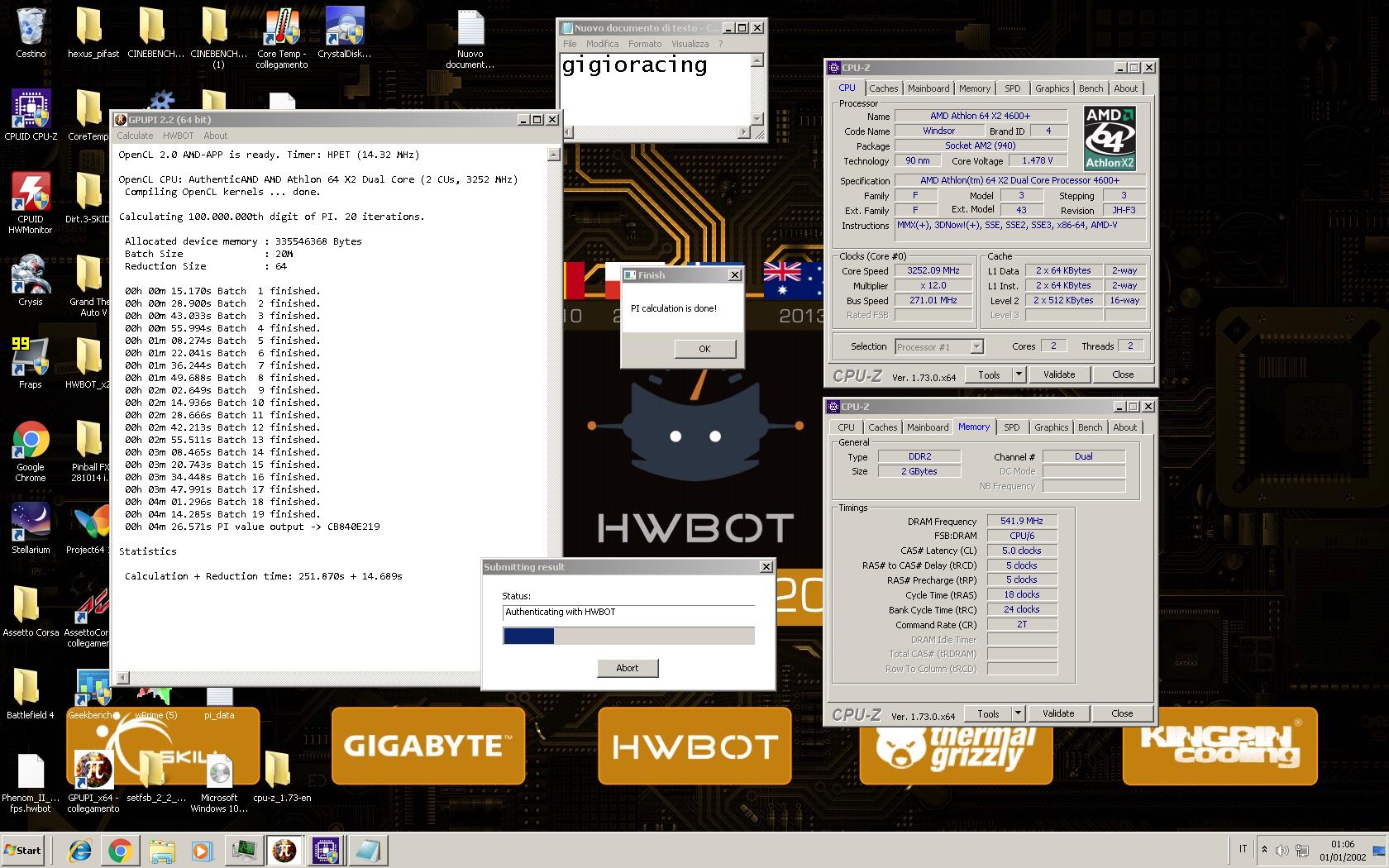The height and width of the screenshot is (868, 1389).
Task: Switch to the CPU-Z taskbar button
Action: (x=326, y=850)
